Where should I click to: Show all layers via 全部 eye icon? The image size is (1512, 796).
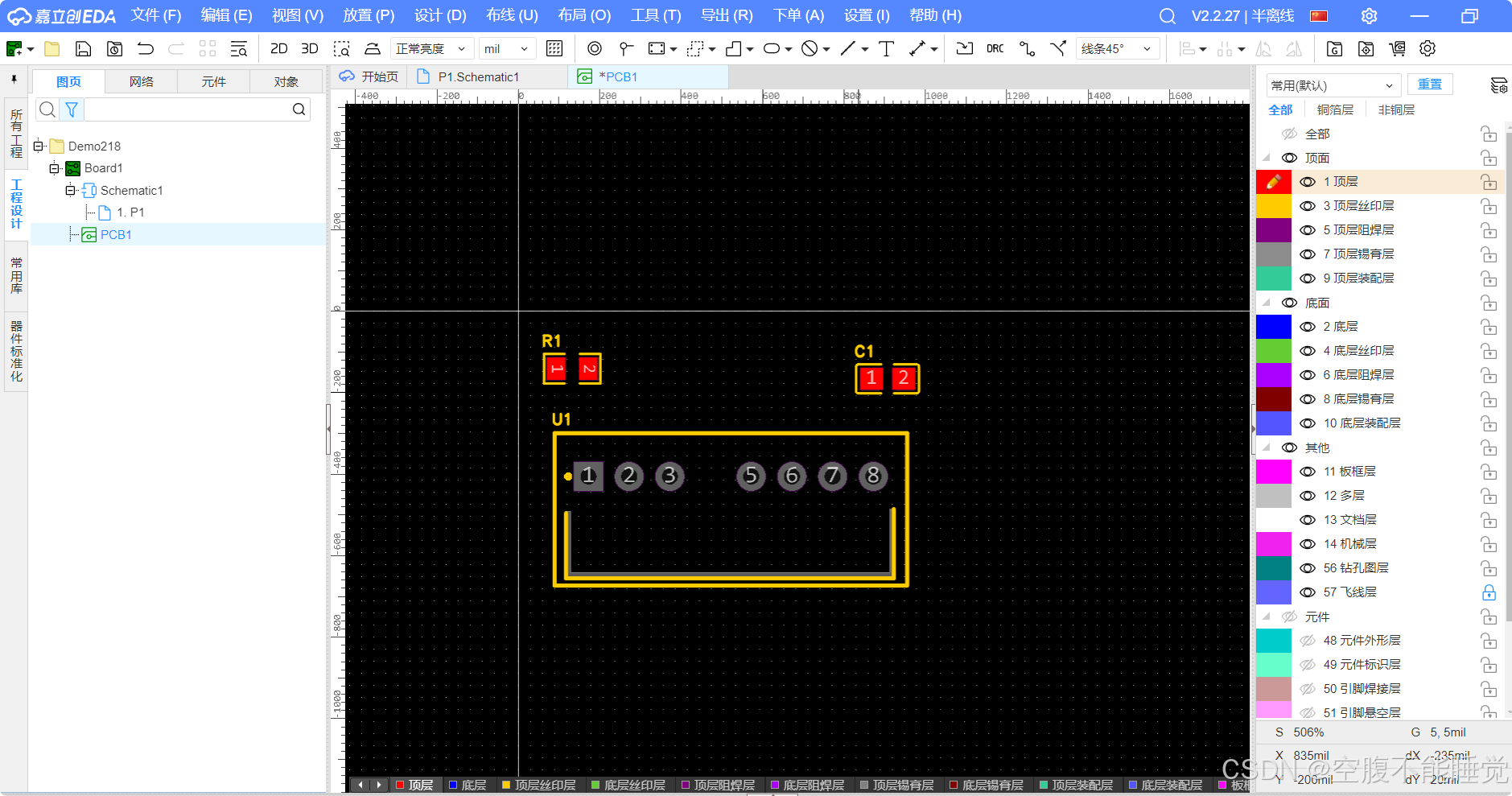pos(1289,134)
